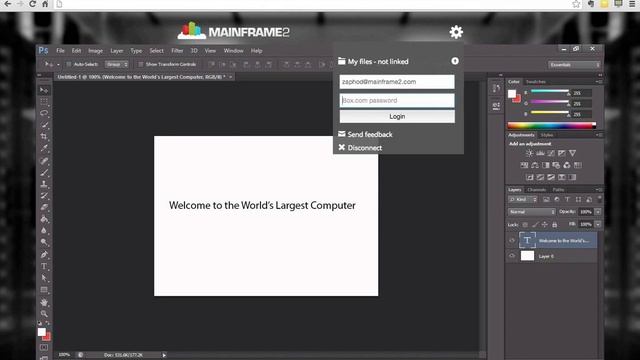
Task: Open the Window menu
Action: [x=233, y=51]
